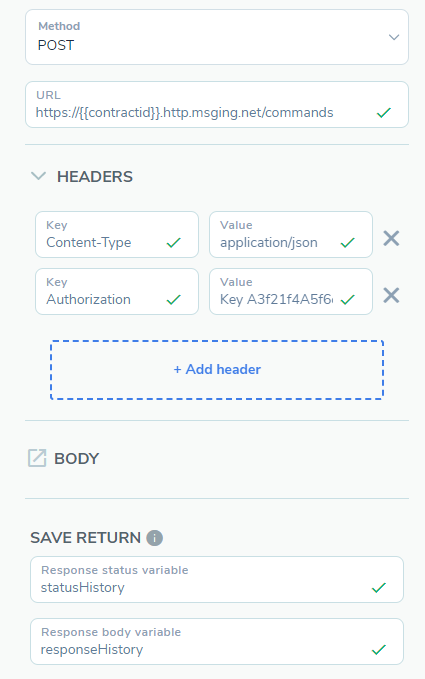425x679 pixels.
Task: Show the SAVE RETURN info tooltip icon
Action: (155, 538)
